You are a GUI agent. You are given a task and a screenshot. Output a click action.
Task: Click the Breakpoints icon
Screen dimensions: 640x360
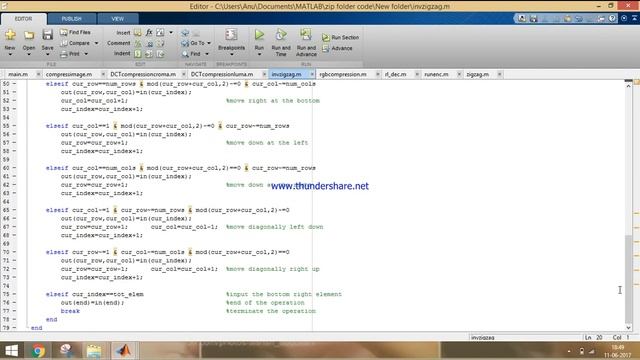[x=231, y=35]
